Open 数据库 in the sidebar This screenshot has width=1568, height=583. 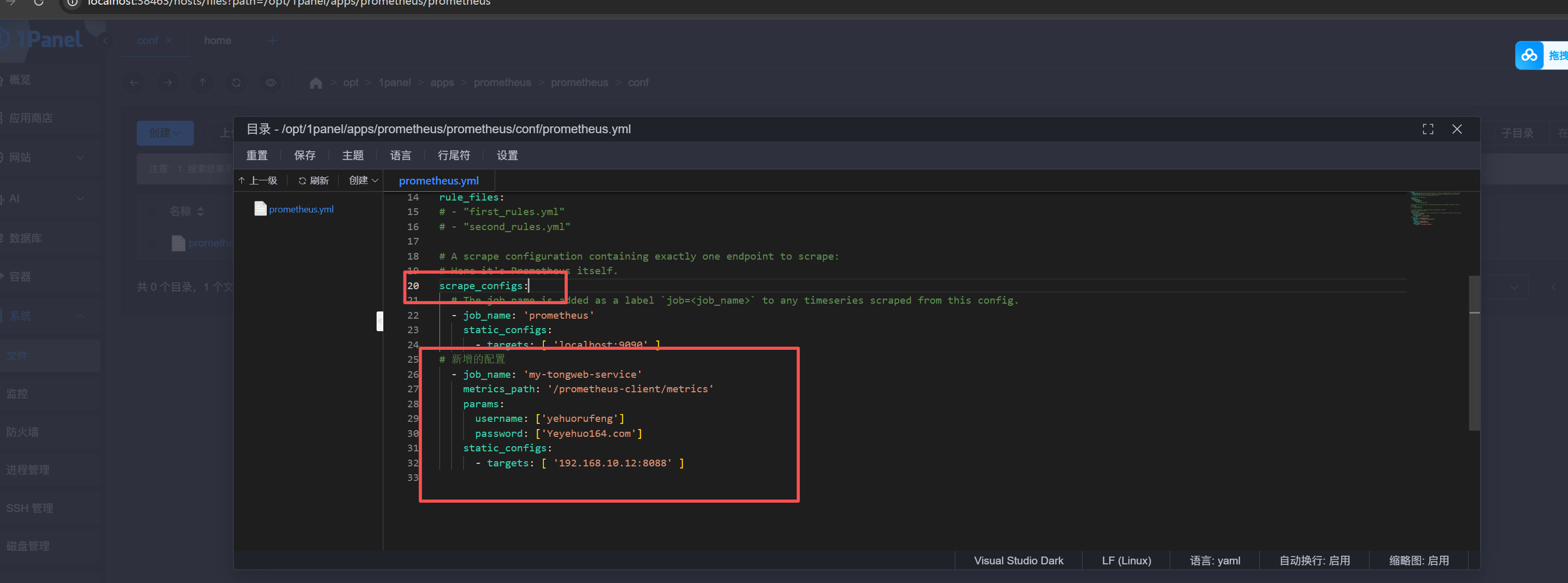click(25, 238)
